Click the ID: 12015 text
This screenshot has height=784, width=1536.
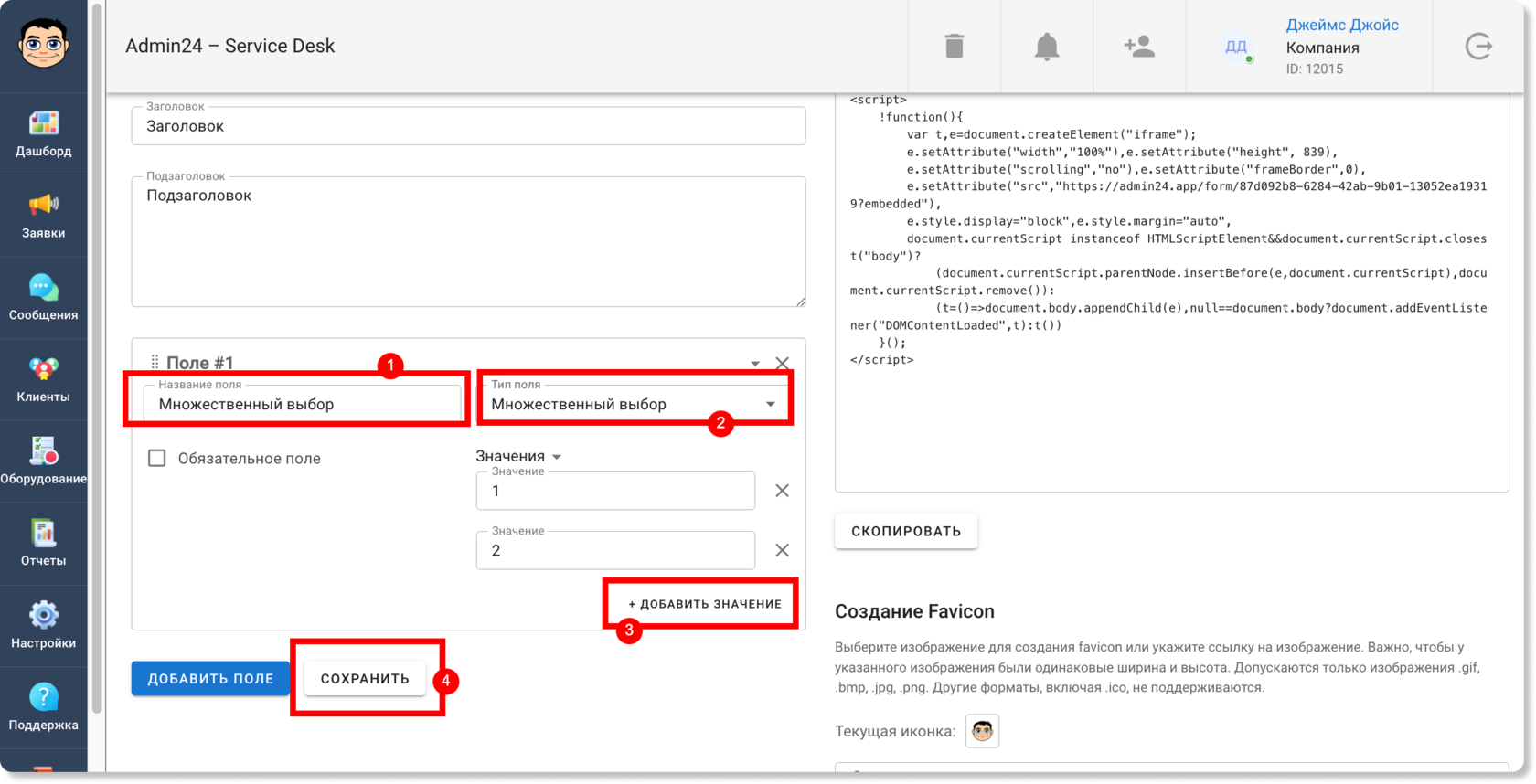(x=1315, y=69)
